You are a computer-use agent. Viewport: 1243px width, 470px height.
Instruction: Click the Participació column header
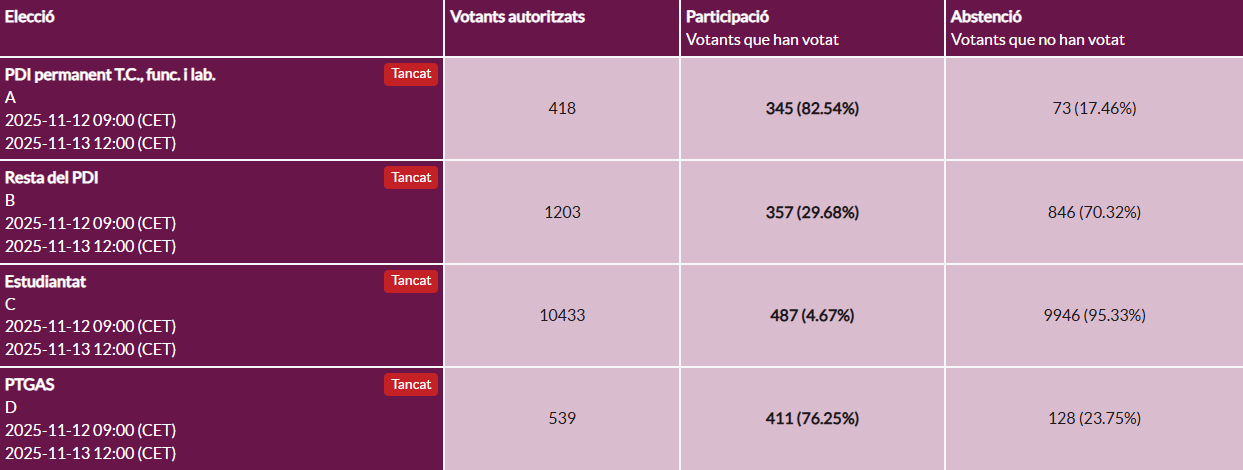click(x=727, y=17)
